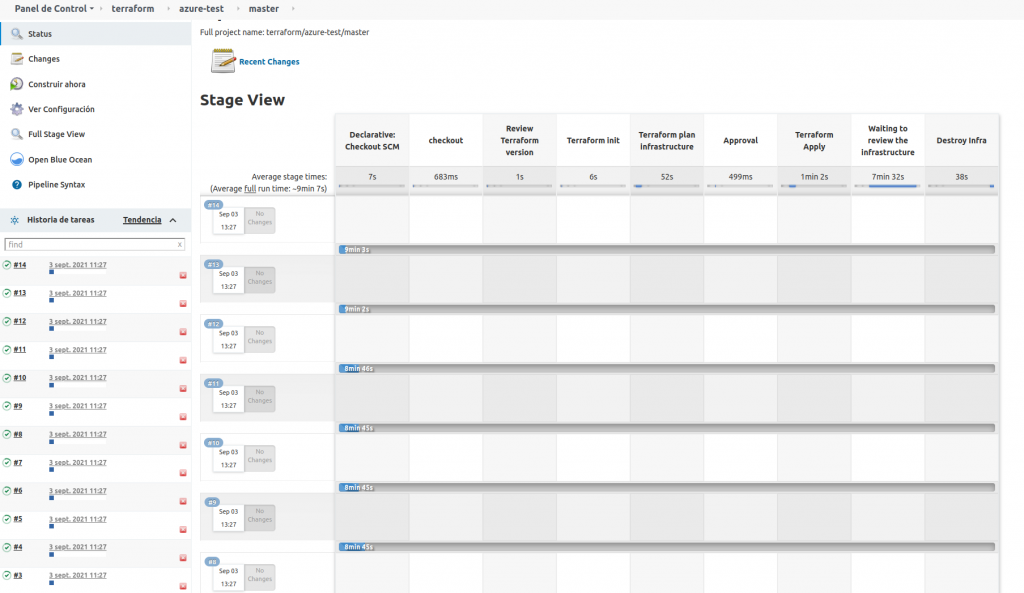
Task: Select the terraform breadcrumb item
Action: pyautogui.click(x=132, y=9)
